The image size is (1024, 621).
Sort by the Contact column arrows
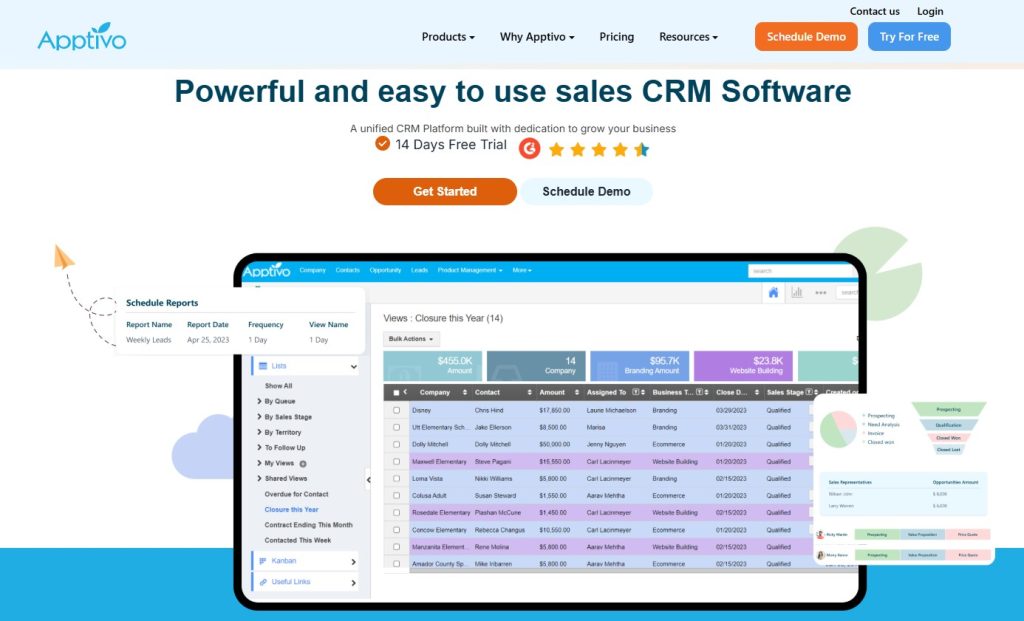[x=530, y=392]
